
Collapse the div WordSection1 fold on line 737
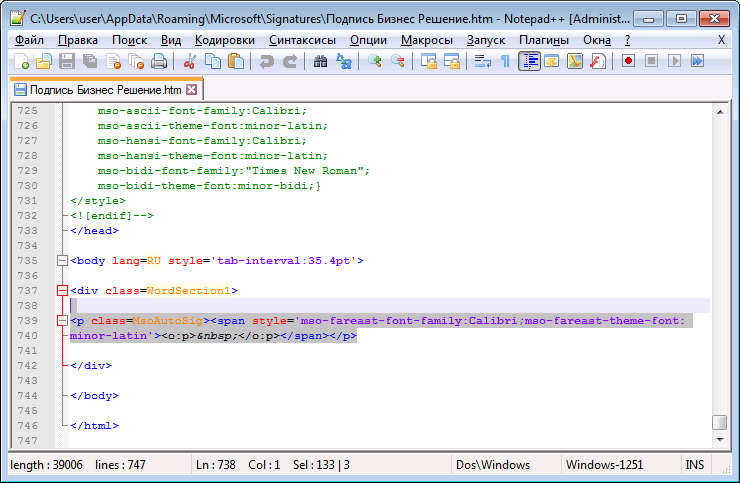pos(62,290)
